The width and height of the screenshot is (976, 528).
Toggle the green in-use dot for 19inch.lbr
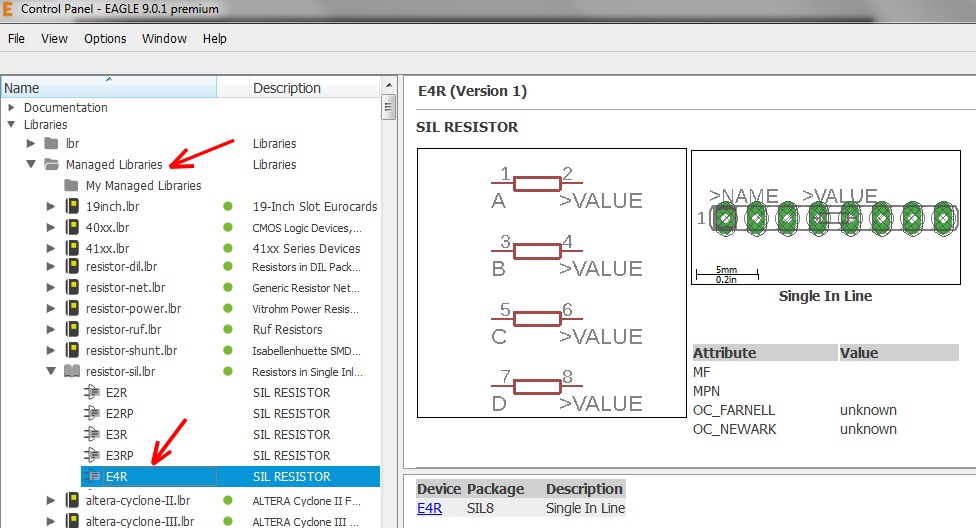coord(228,206)
